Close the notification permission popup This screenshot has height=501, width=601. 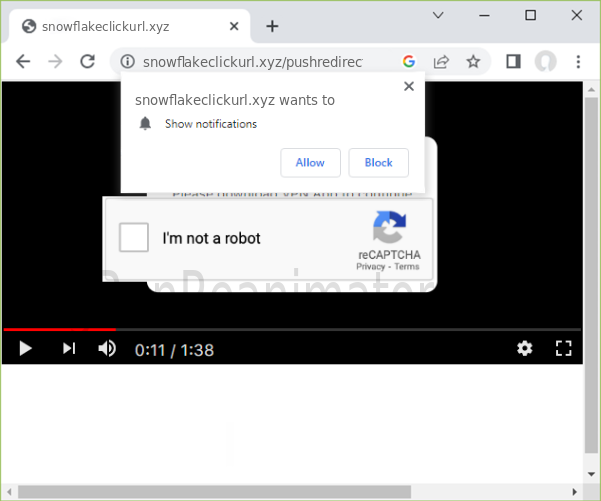[408, 87]
